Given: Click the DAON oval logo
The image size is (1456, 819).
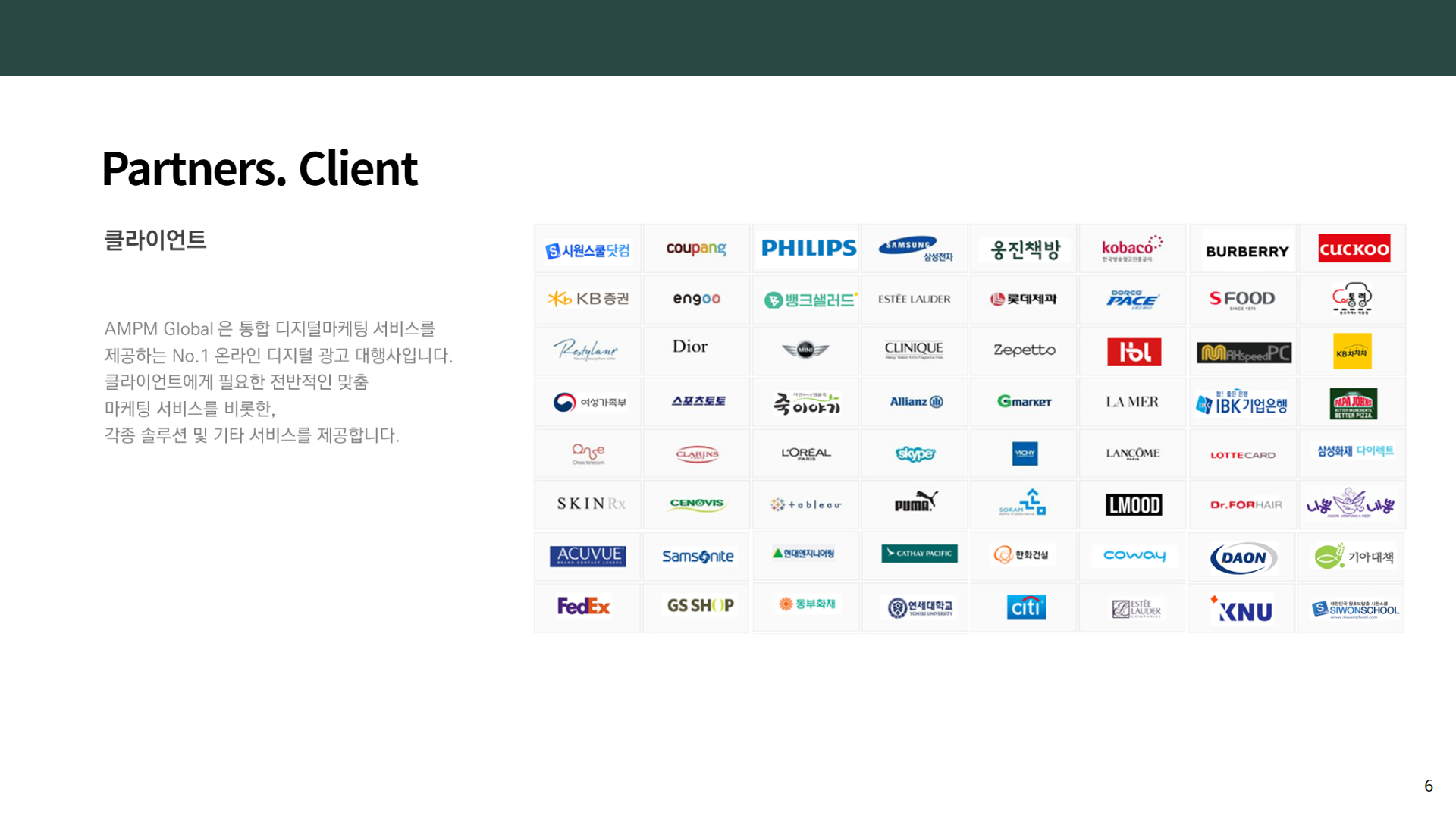Looking at the screenshot, I should [x=1244, y=558].
